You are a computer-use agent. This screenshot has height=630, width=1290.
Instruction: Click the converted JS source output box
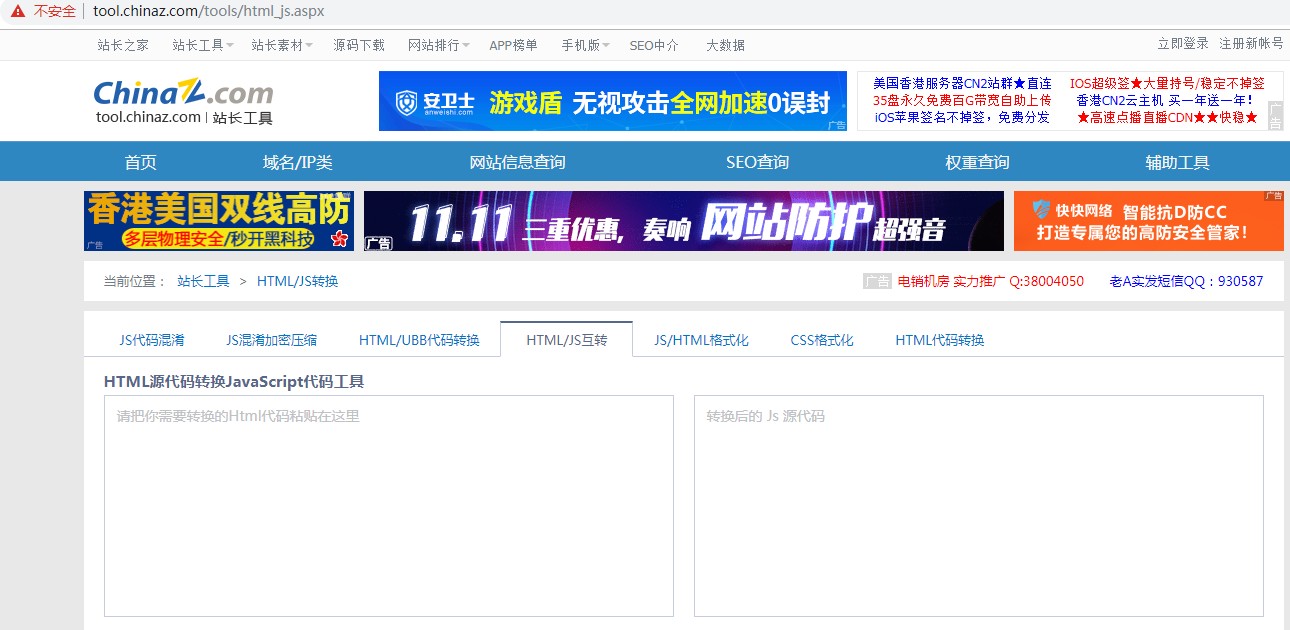click(x=978, y=506)
